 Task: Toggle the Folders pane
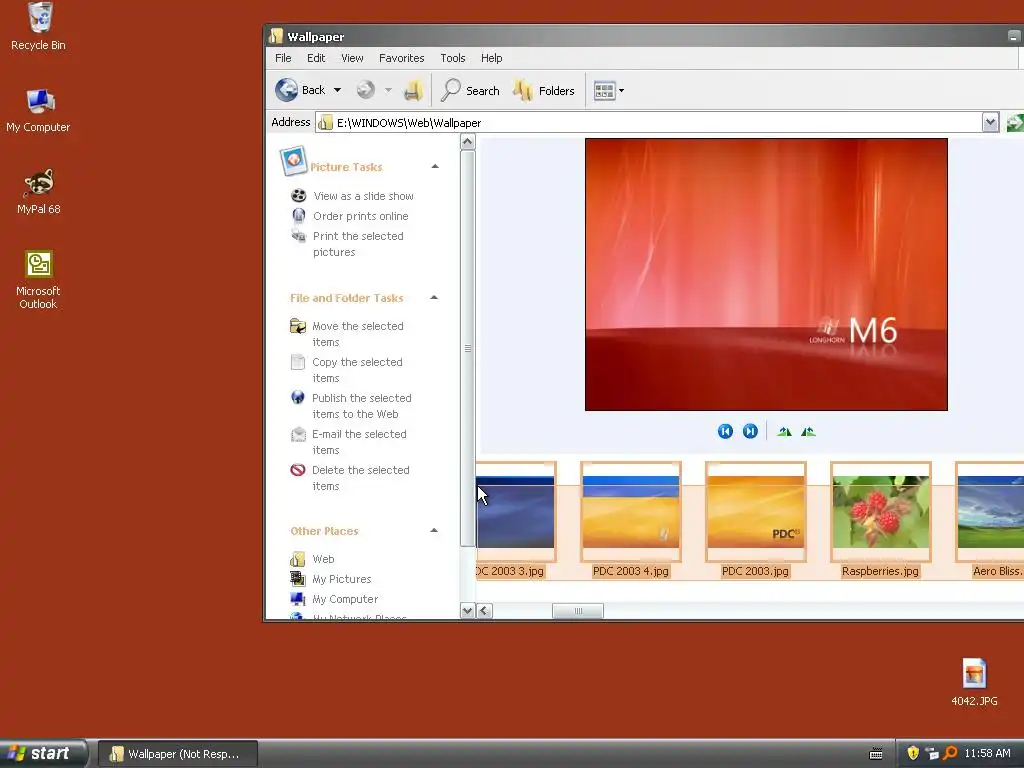(544, 90)
